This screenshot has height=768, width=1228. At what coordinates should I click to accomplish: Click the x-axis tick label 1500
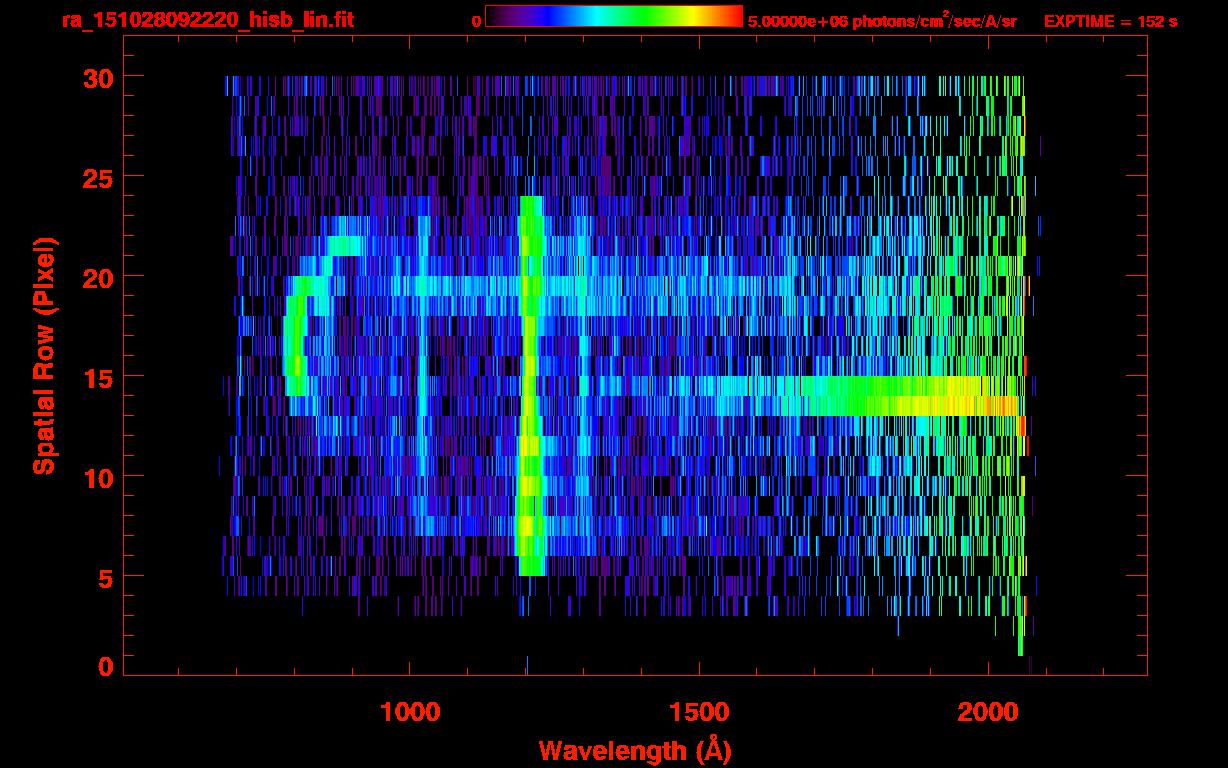pos(699,711)
